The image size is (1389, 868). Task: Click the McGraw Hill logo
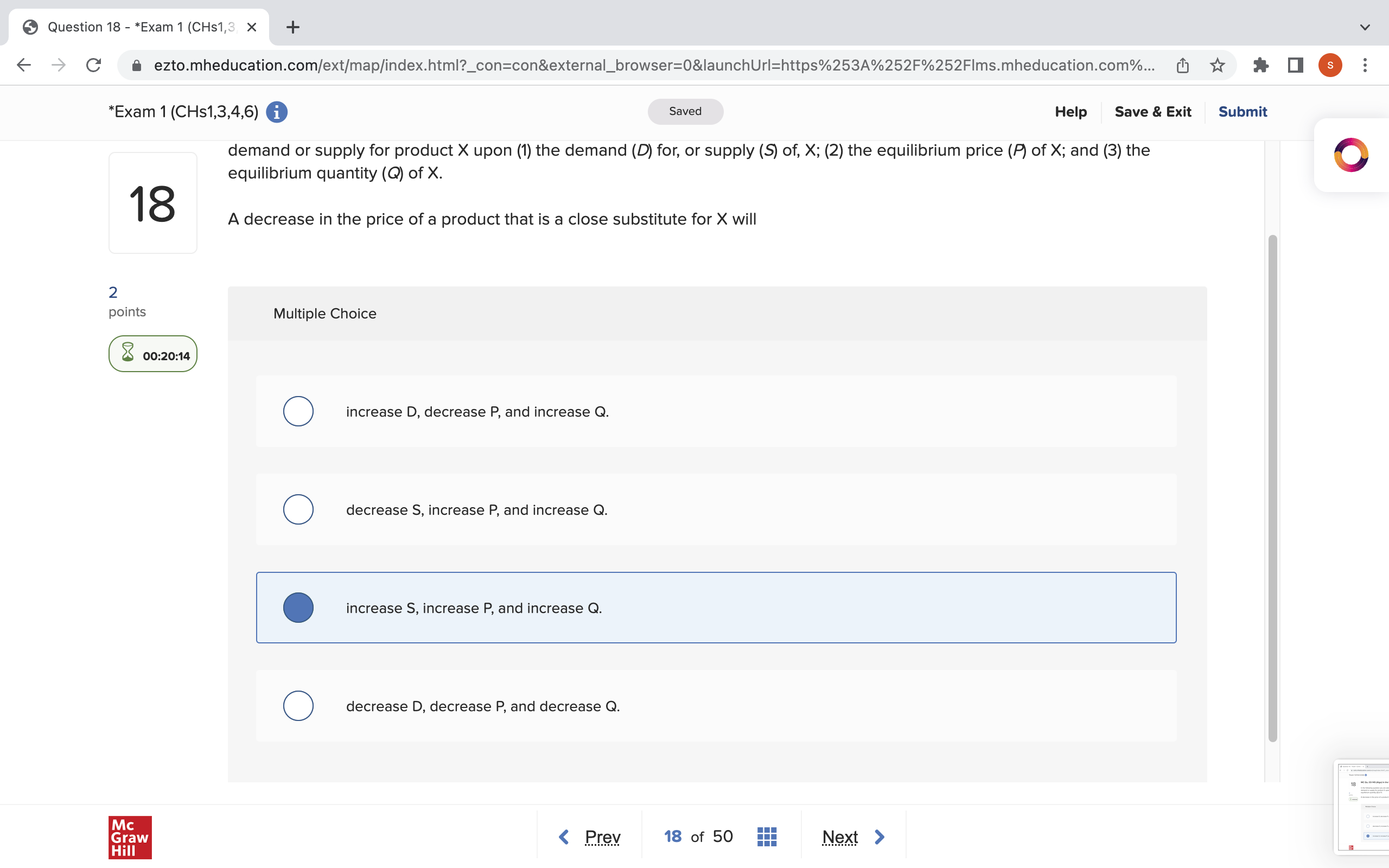point(129,837)
